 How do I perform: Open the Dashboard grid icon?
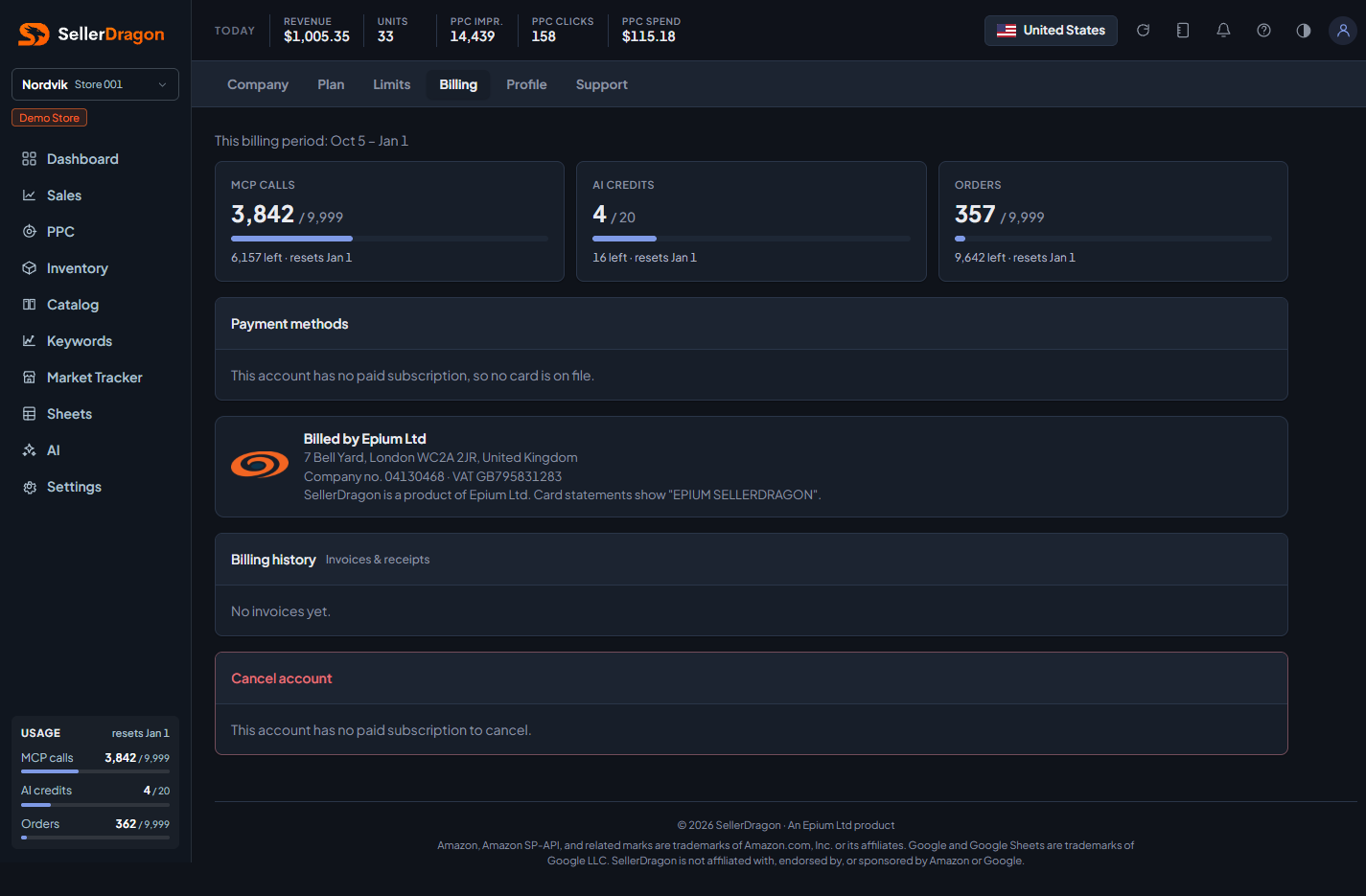30,159
